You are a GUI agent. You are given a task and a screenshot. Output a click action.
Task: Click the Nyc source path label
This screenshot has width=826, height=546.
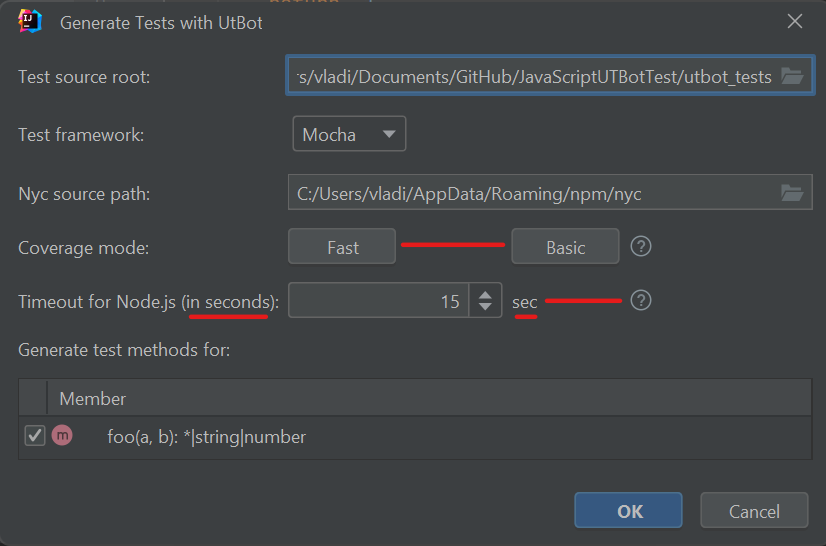(x=84, y=194)
